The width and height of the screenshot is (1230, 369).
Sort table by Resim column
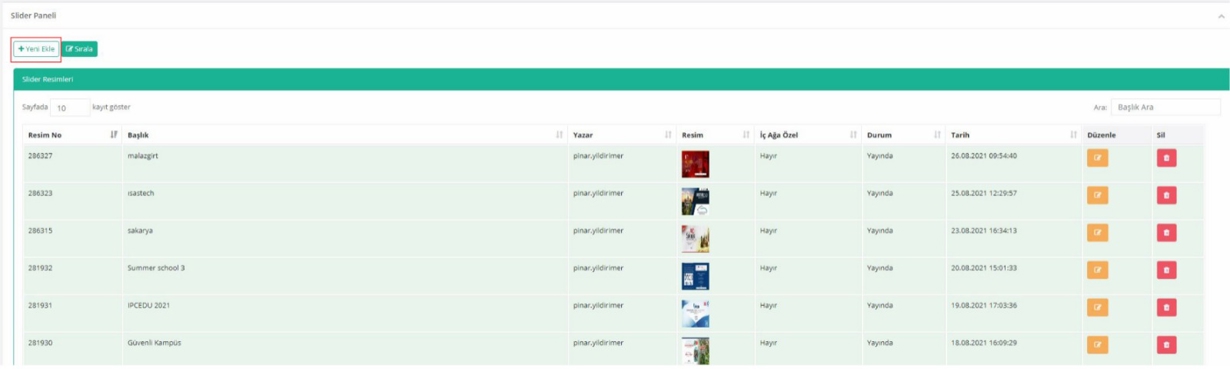(715, 134)
